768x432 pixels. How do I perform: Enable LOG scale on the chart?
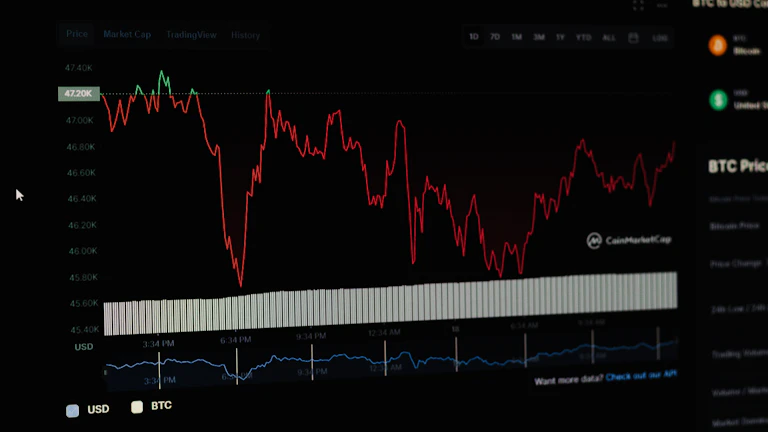click(x=660, y=37)
